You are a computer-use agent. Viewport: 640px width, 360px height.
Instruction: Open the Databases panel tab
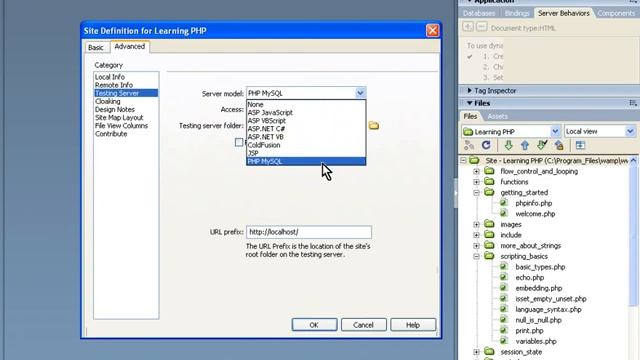pyautogui.click(x=479, y=13)
